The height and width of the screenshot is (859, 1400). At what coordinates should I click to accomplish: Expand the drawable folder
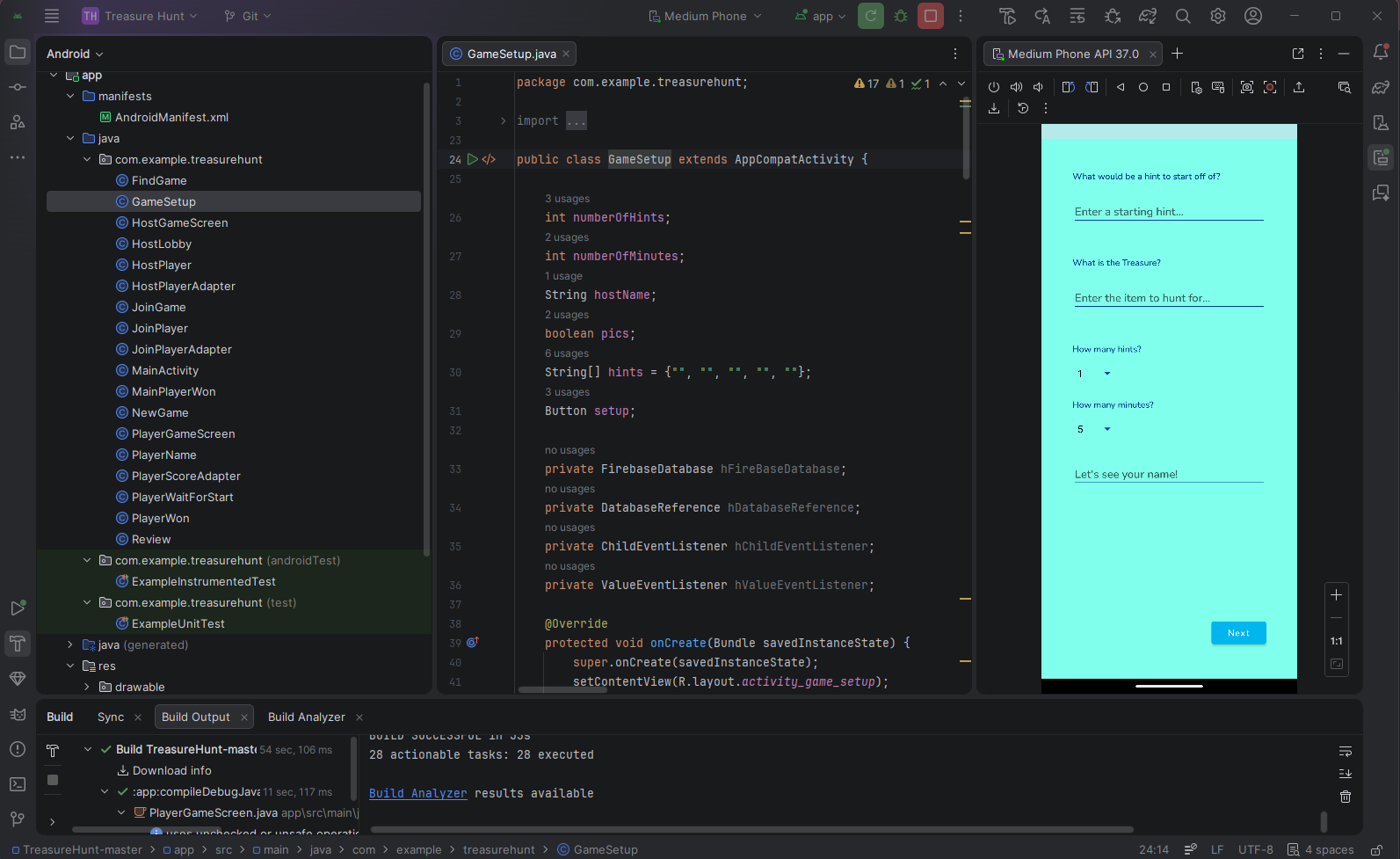click(x=87, y=687)
